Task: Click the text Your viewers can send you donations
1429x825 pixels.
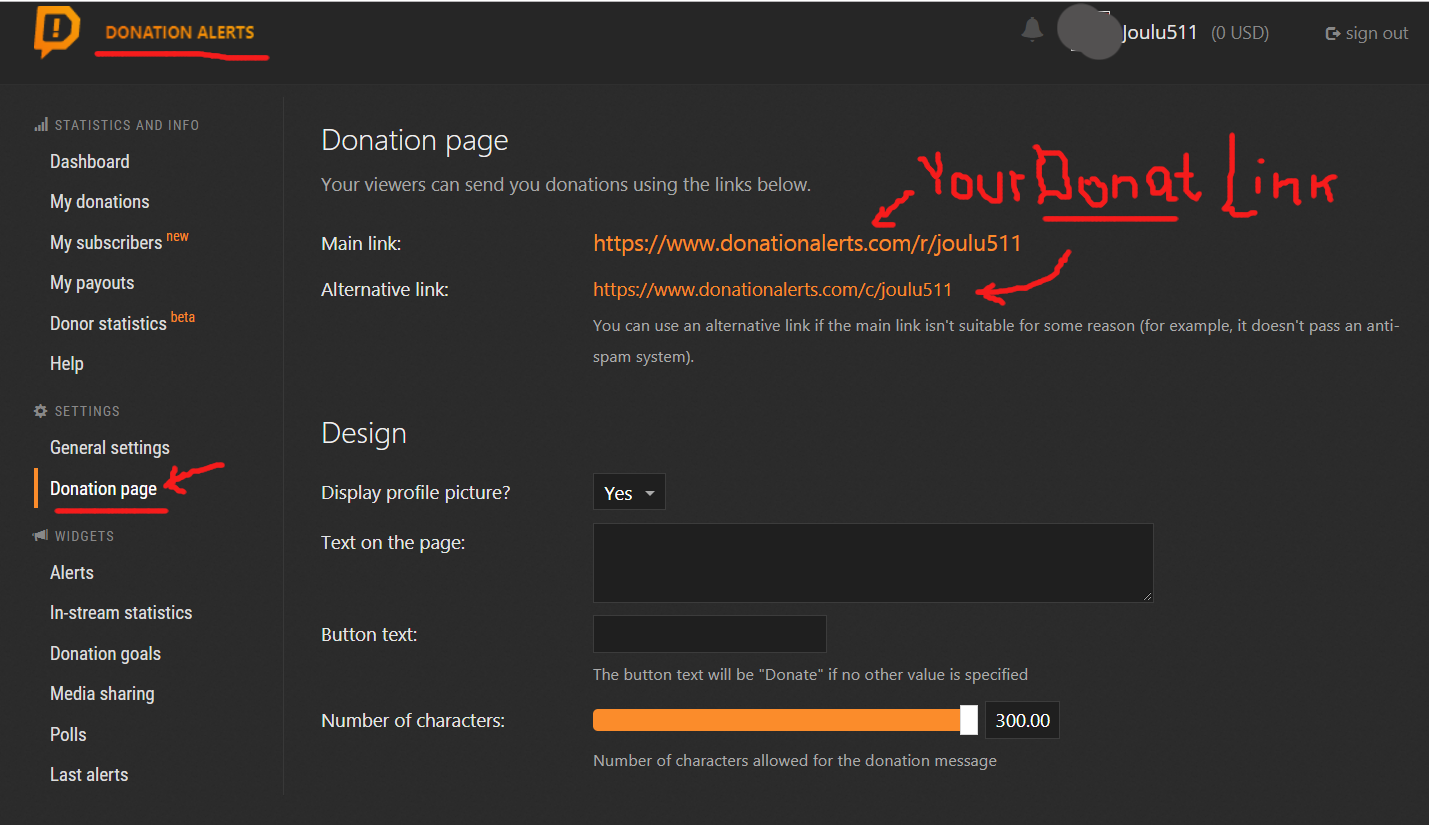Action: [566, 184]
